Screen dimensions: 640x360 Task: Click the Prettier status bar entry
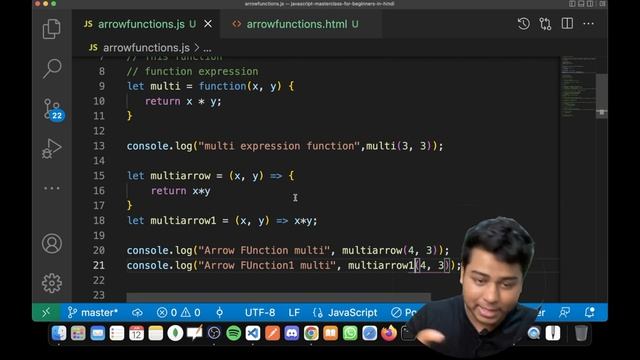[x=404, y=313]
